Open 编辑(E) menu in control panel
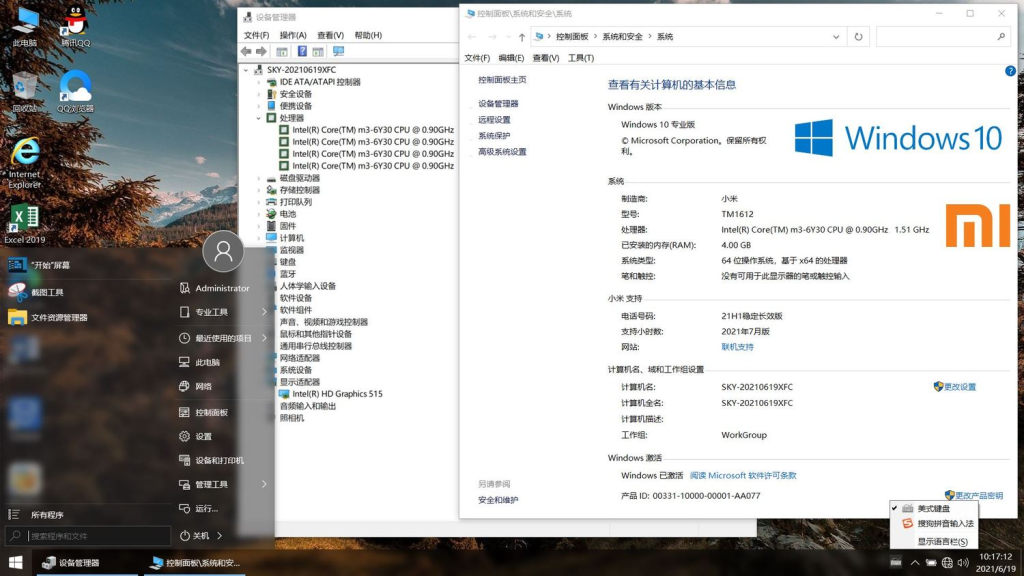Screen dimensions: 1024x576 (511, 58)
